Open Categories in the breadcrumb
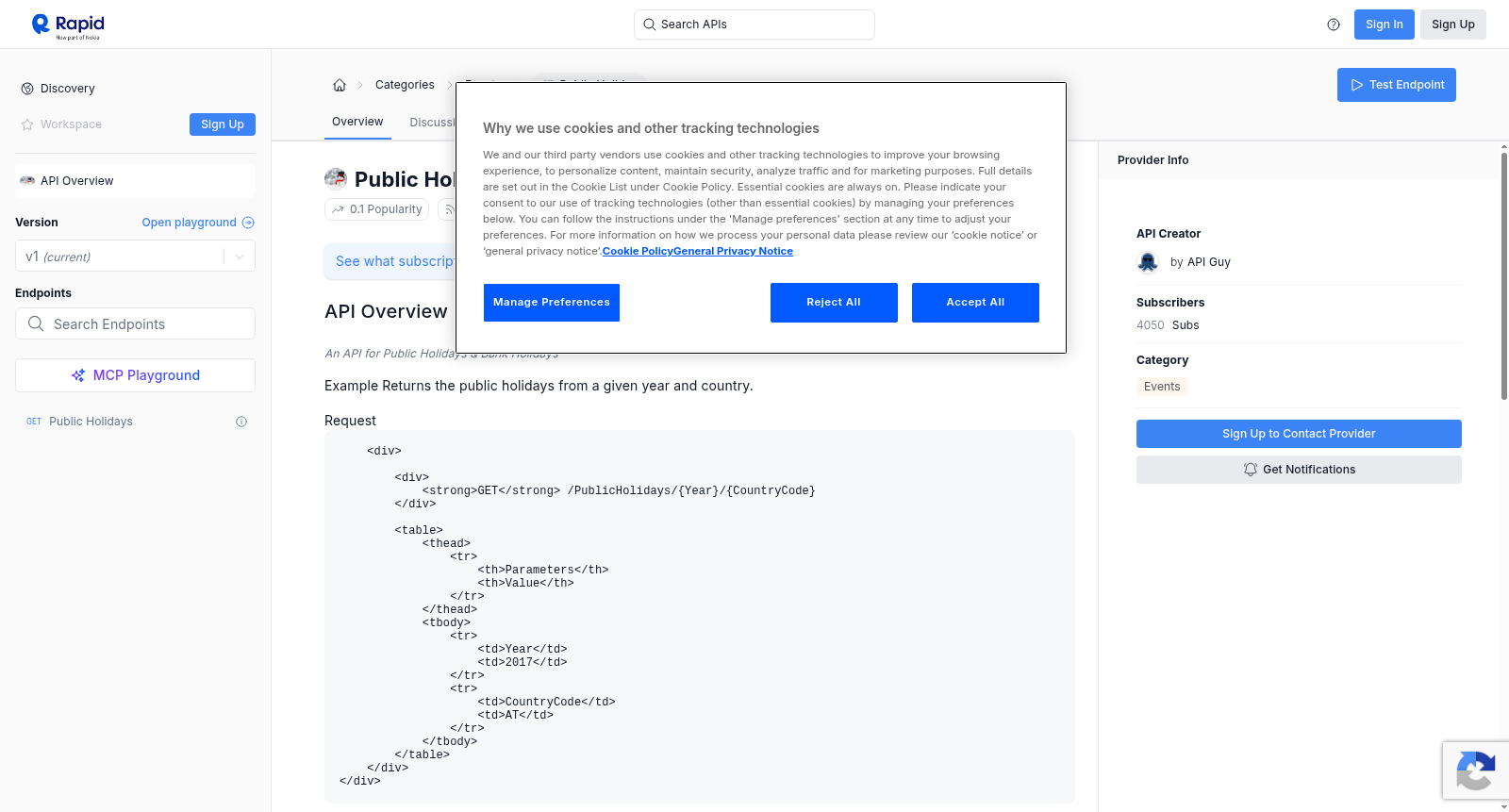 tap(405, 85)
